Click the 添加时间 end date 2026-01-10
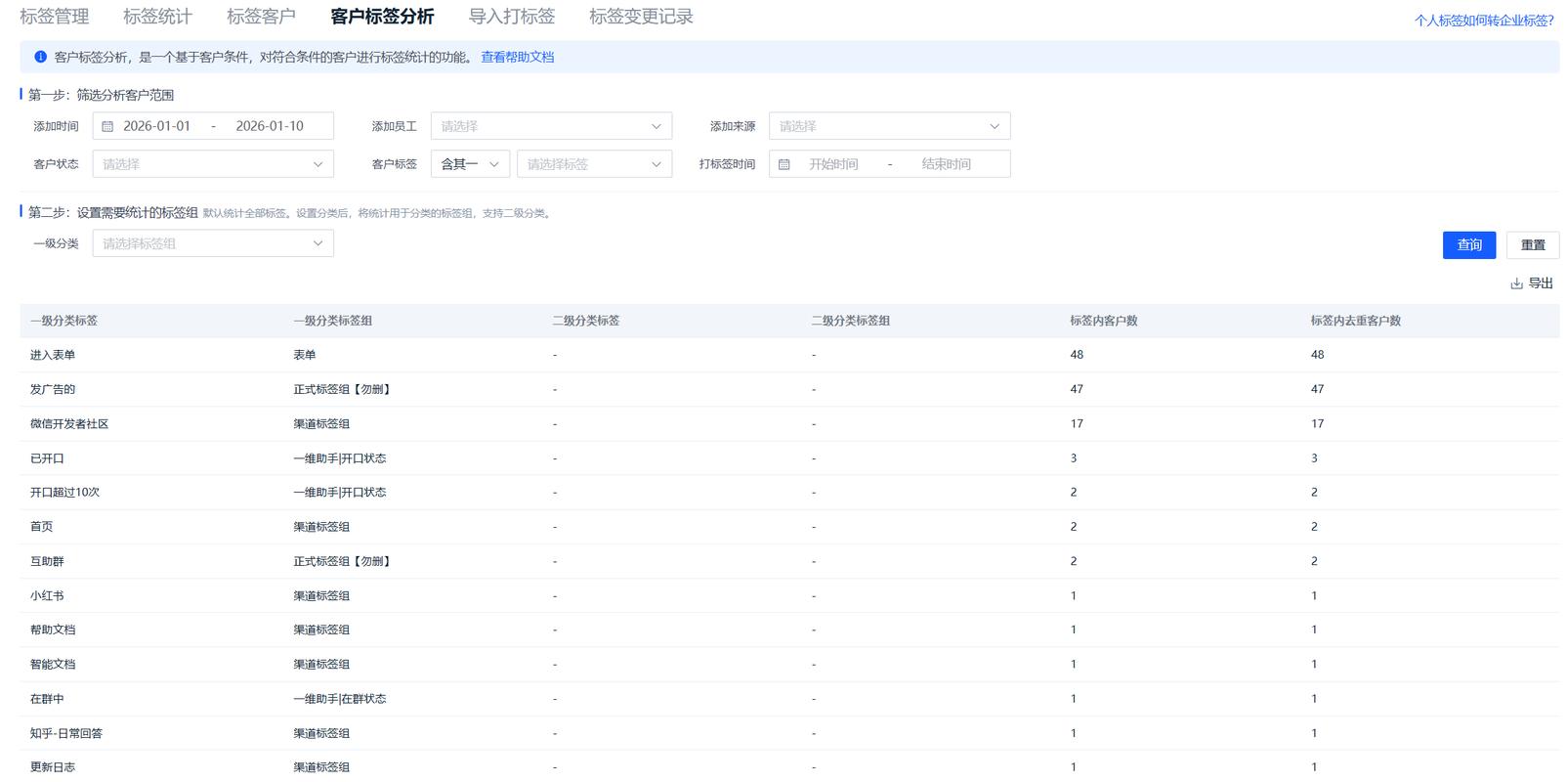1568x782 pixels. 270,126
